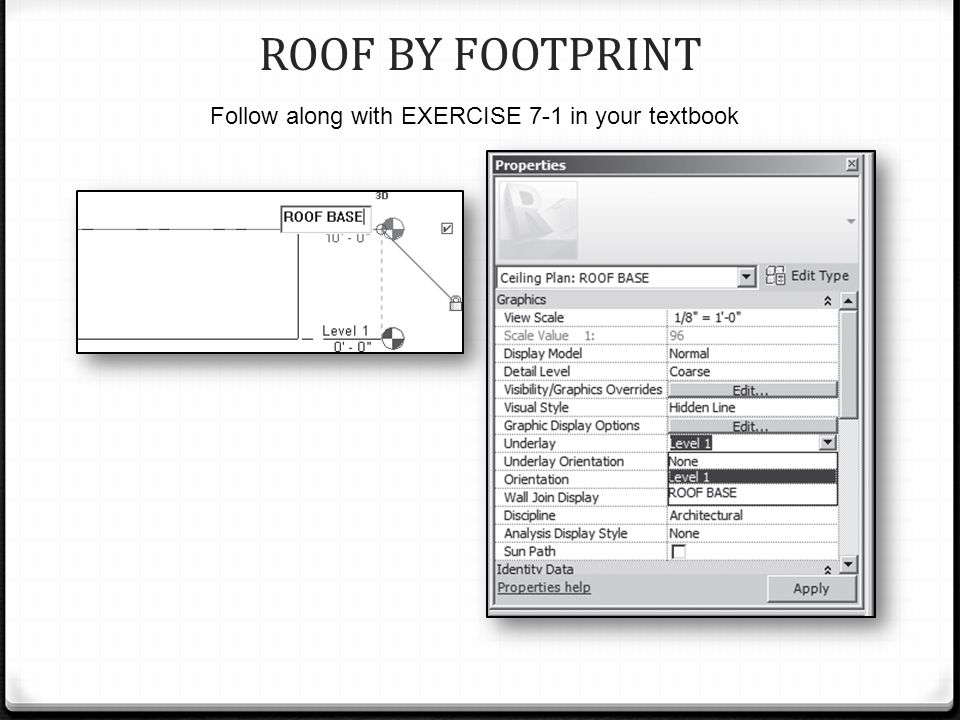Image resolution: width=960 pixels, height=720 pixels.
Task: Click the Underlay dropdown arrow
Action: (827, 443)
